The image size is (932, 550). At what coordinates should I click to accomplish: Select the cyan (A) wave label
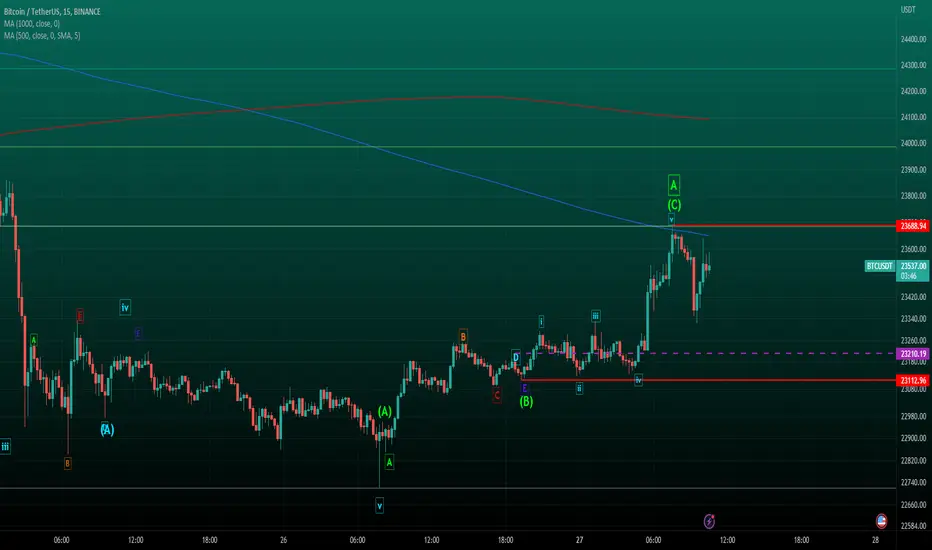[x=107, y=430]
